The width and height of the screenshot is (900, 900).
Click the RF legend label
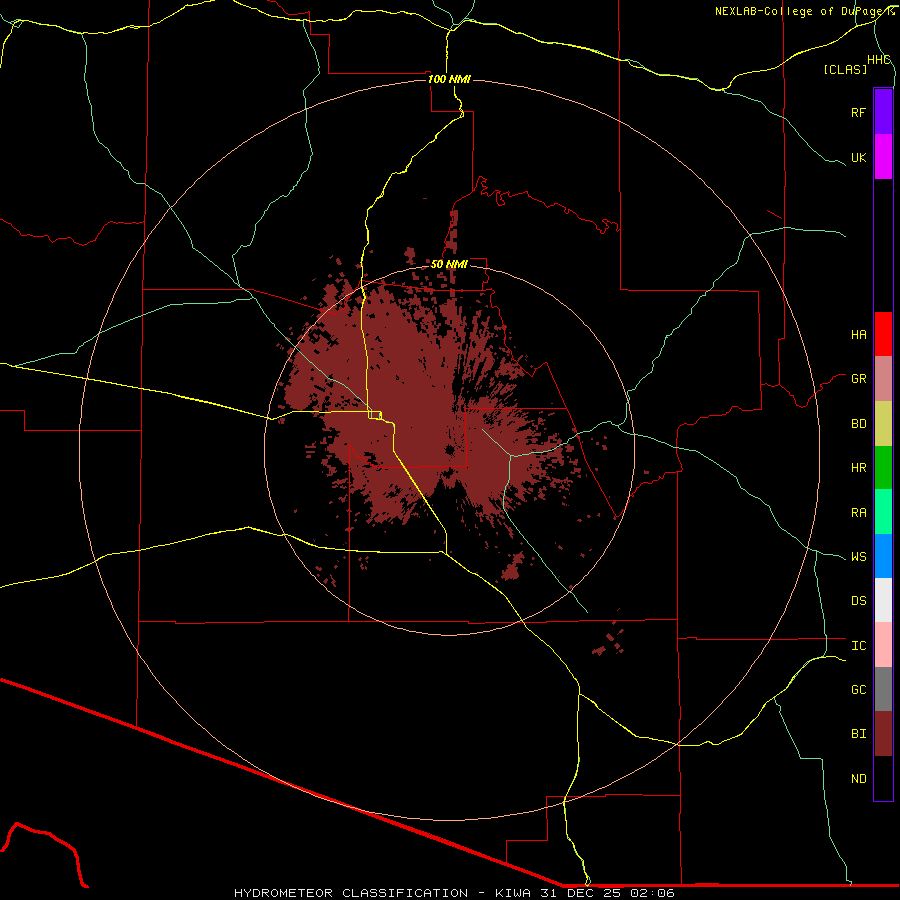point(858,112)
